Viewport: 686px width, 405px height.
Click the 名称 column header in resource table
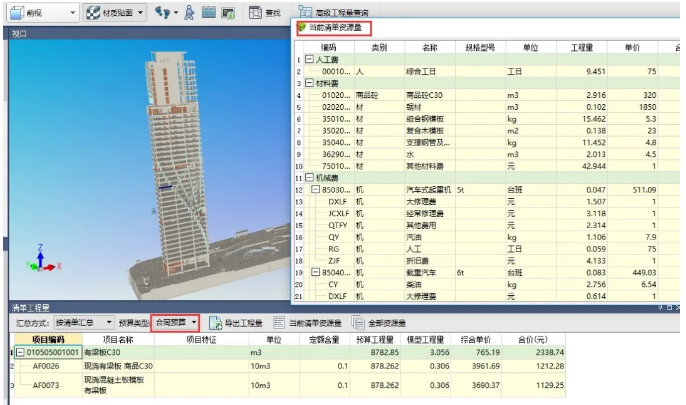[430, 47]
